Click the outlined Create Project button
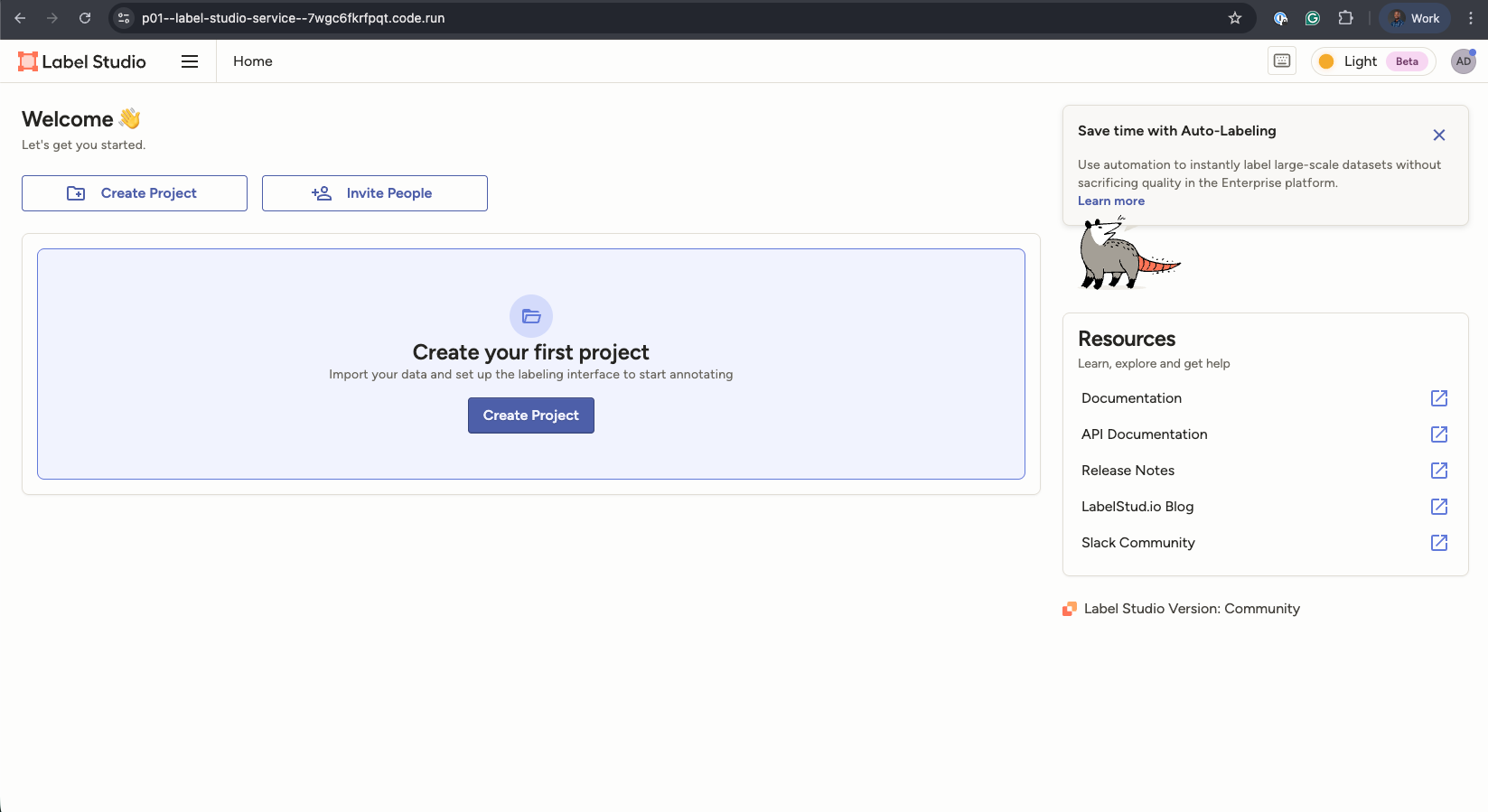This screenshot has width=1488, height=812. point(135,193)
